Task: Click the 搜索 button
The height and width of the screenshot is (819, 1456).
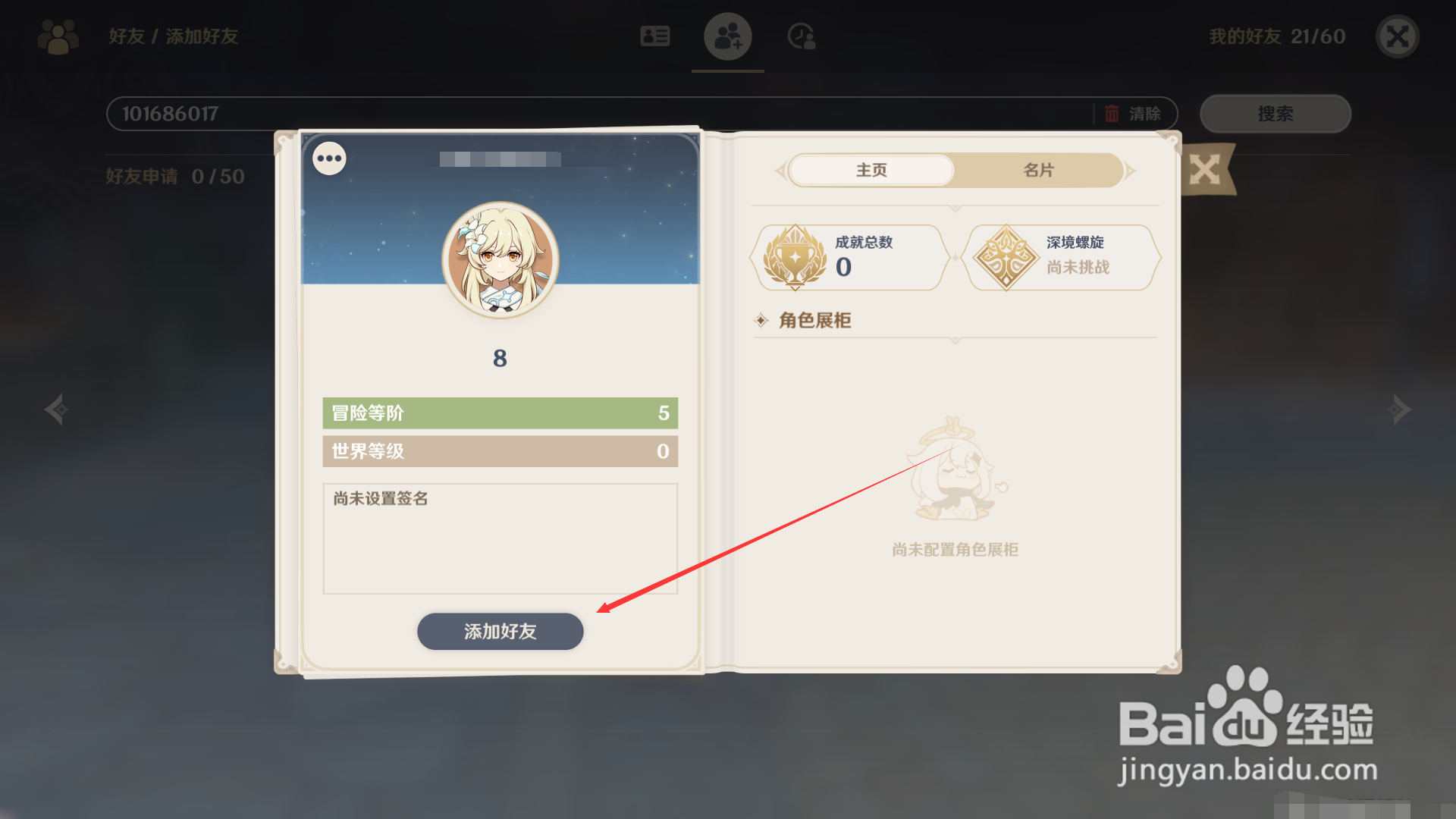Action: [x=1276, y=114]
